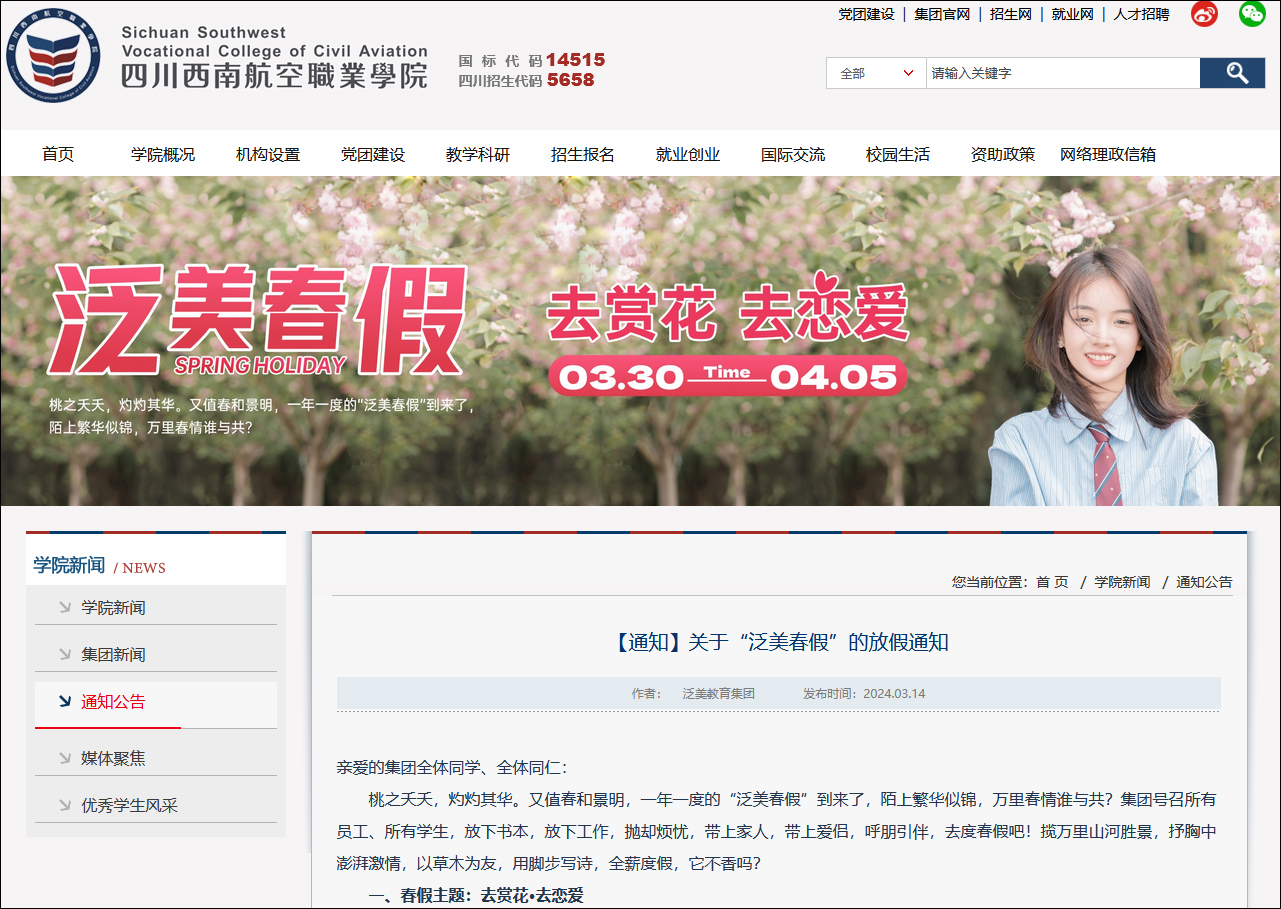Click the 学院新闻 / NEWS sidebar heading
This screenshot has height=909, width=1281.
(x=99, y=566)
